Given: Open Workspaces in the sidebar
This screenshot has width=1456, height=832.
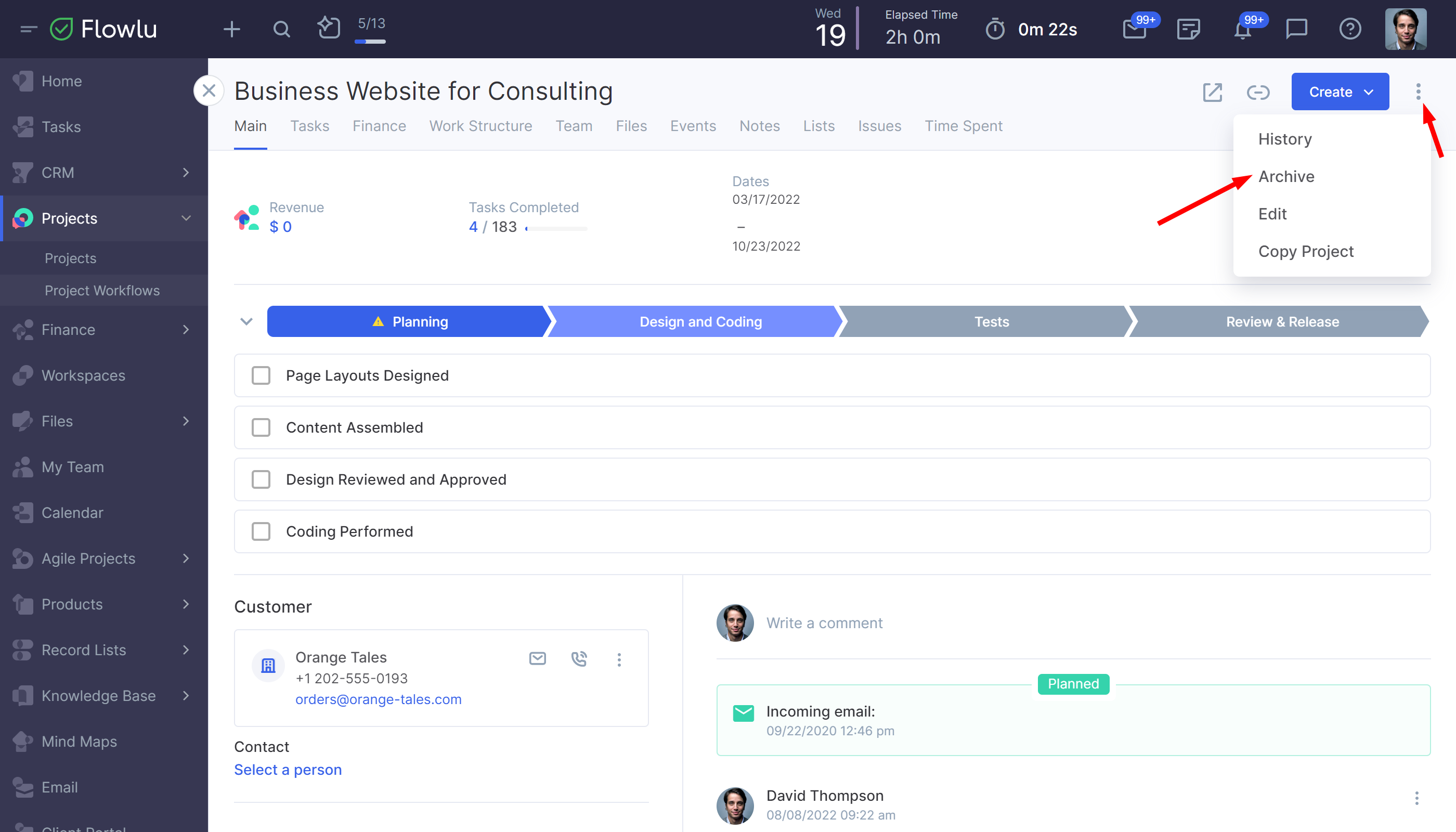Looking at the screenshot, I should point(104,375).
